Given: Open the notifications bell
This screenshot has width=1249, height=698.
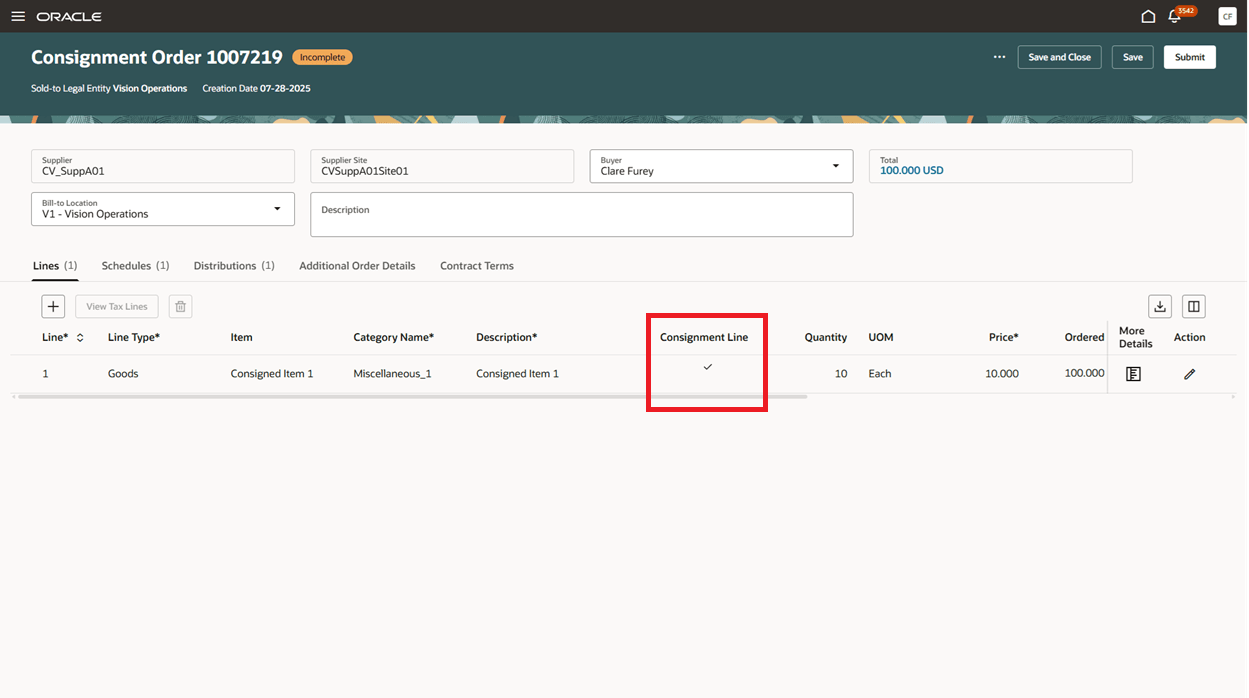Looking at the screenshot, I should click(x=1175, y=17).
